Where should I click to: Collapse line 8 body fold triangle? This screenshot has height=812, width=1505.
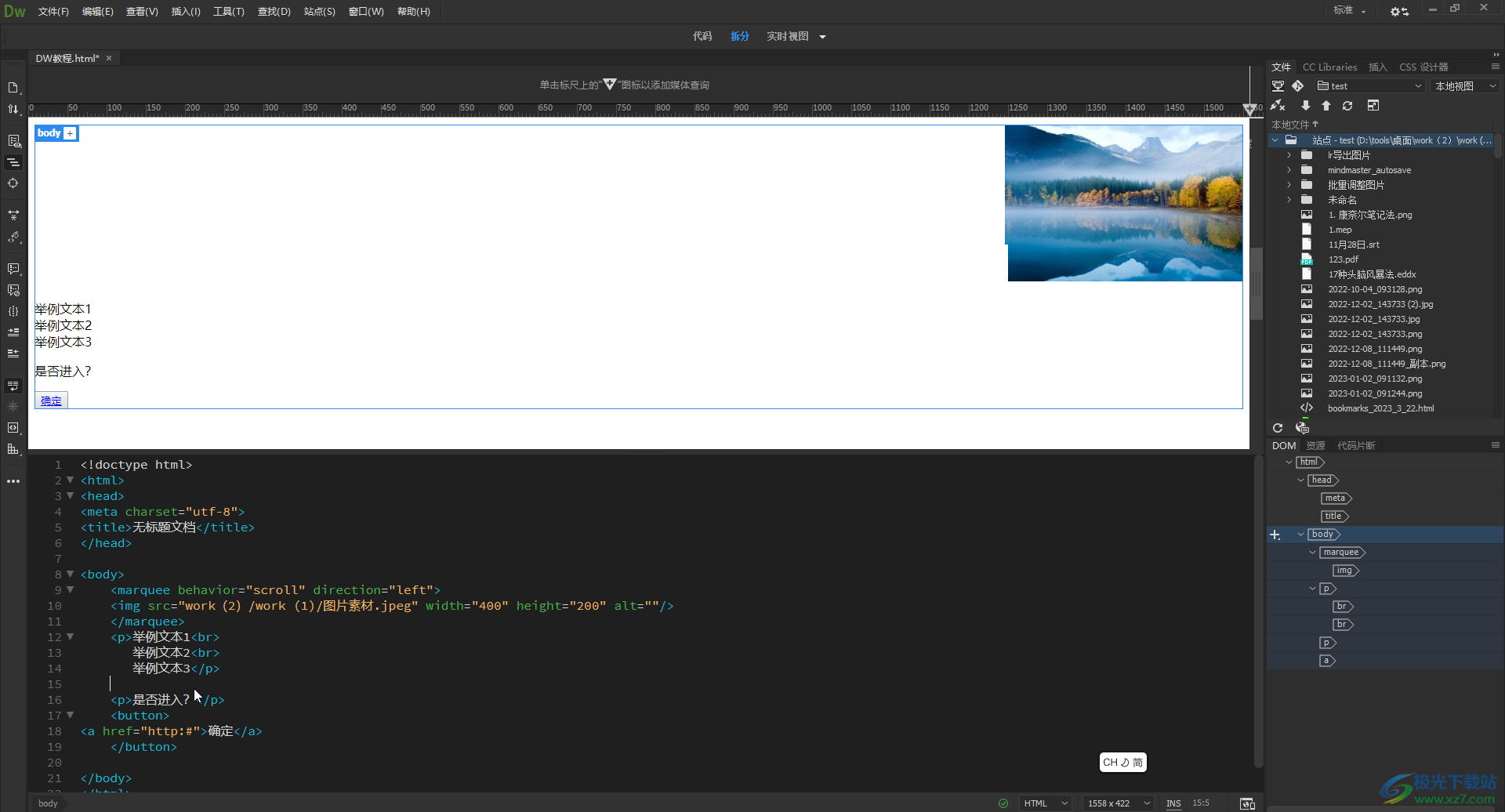tap(70, 574)
